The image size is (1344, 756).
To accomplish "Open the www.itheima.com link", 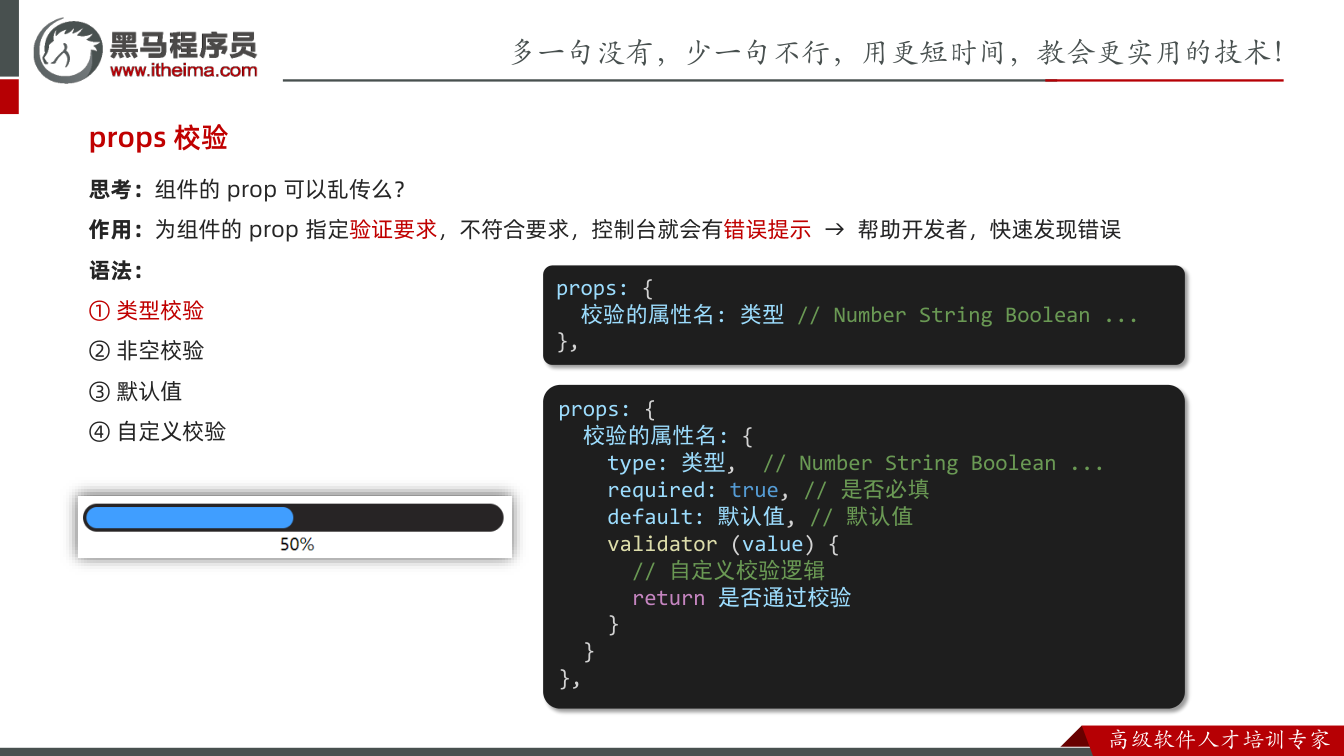I will pyautogui.click(x=183, y=71).
